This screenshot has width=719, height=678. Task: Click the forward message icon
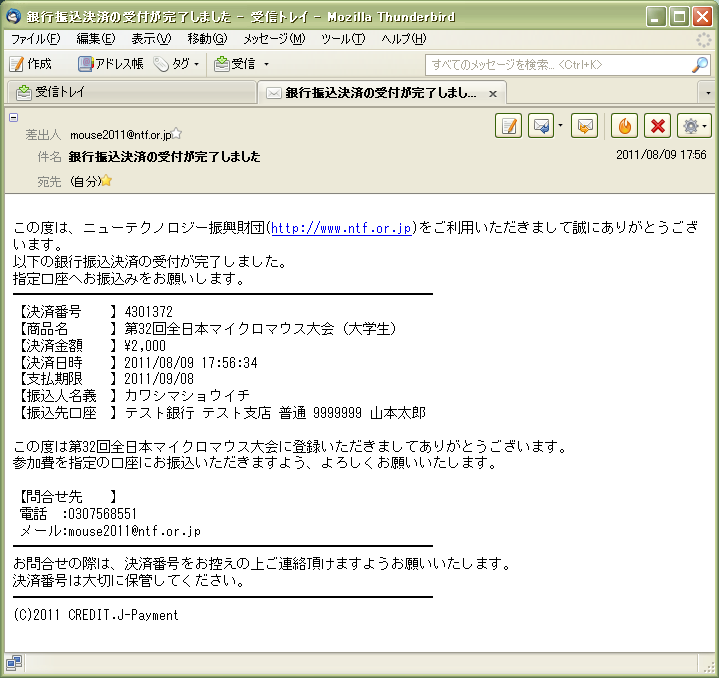click(x=584, y=126)
